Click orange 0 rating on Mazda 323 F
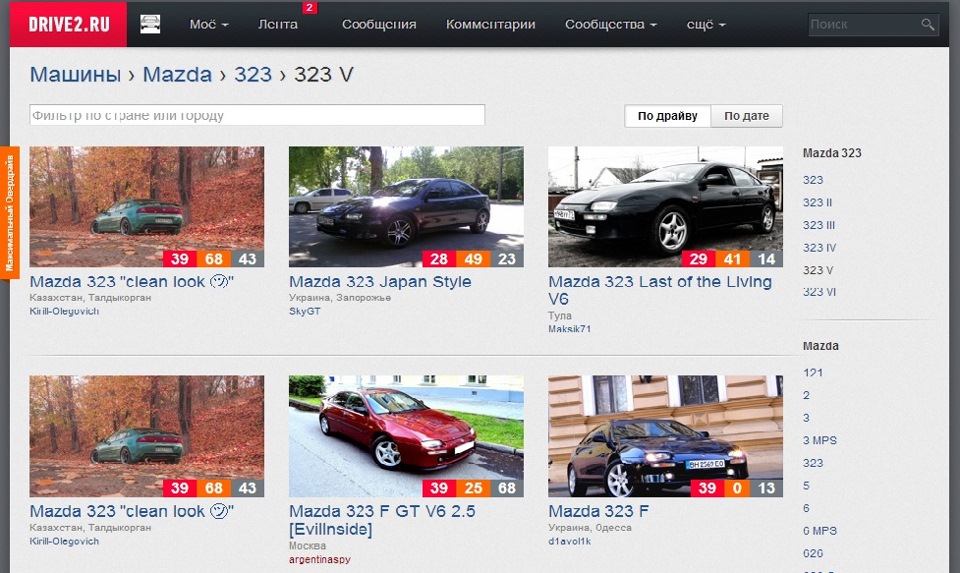The height and width of the screenshot is (573, 960). coord(737,488)
